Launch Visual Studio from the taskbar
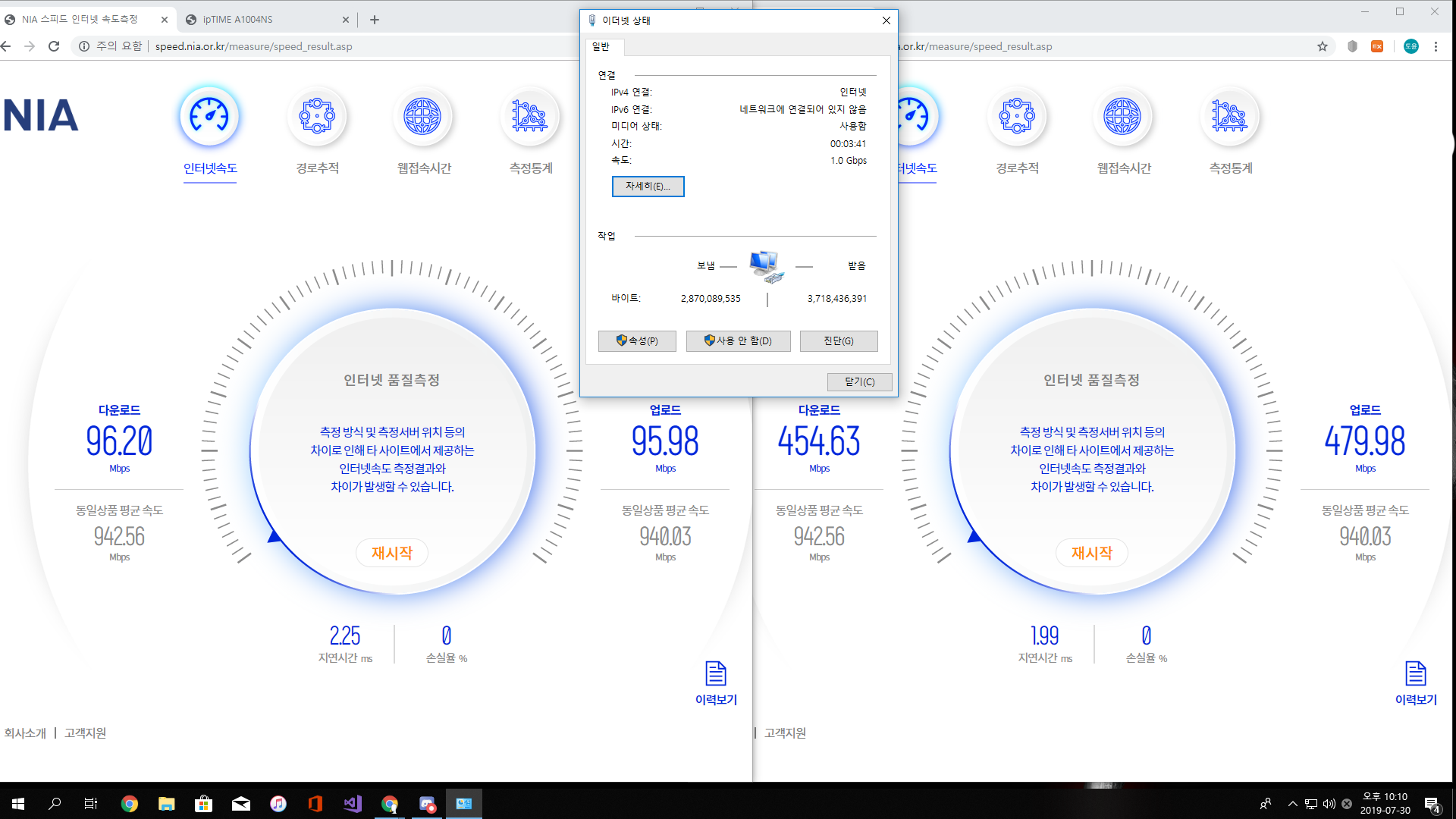 pos(353,804)
